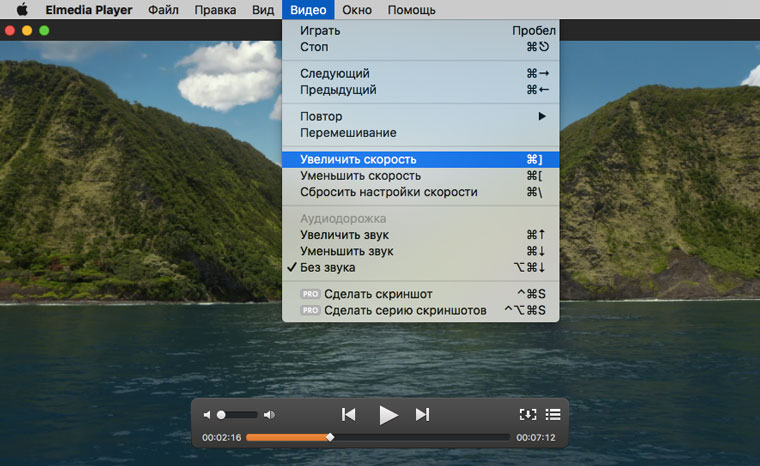
Task: Open the Elmedia Player application menu
Action: [x=89, y=10]
